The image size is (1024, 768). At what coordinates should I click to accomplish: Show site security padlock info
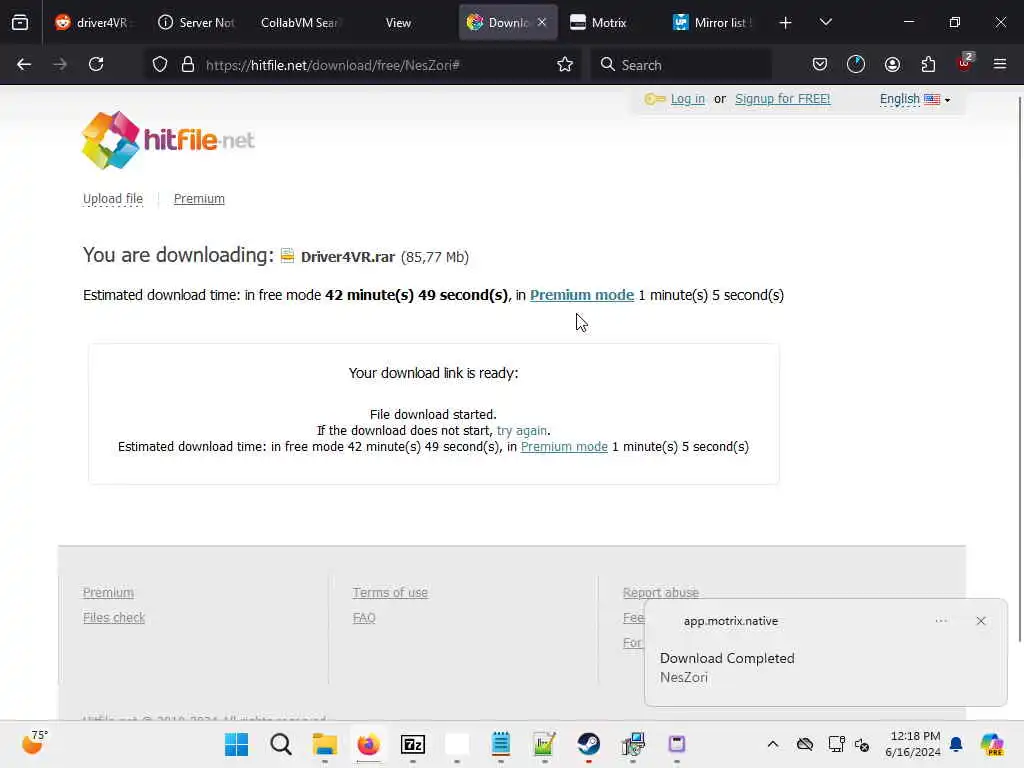[188, 65]
